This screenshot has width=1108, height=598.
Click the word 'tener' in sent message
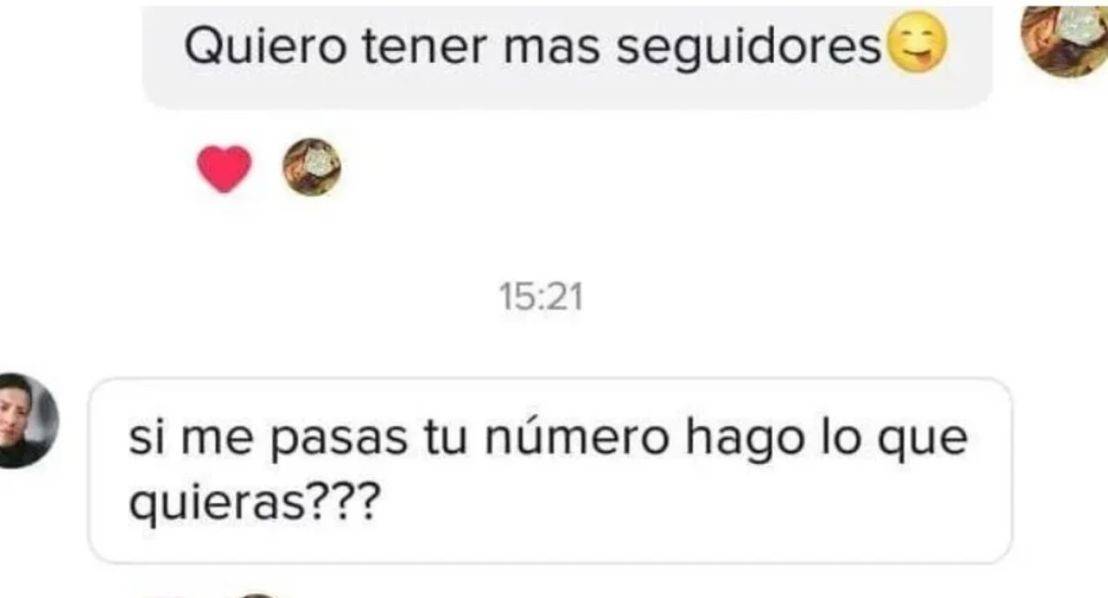coord(425,47)
